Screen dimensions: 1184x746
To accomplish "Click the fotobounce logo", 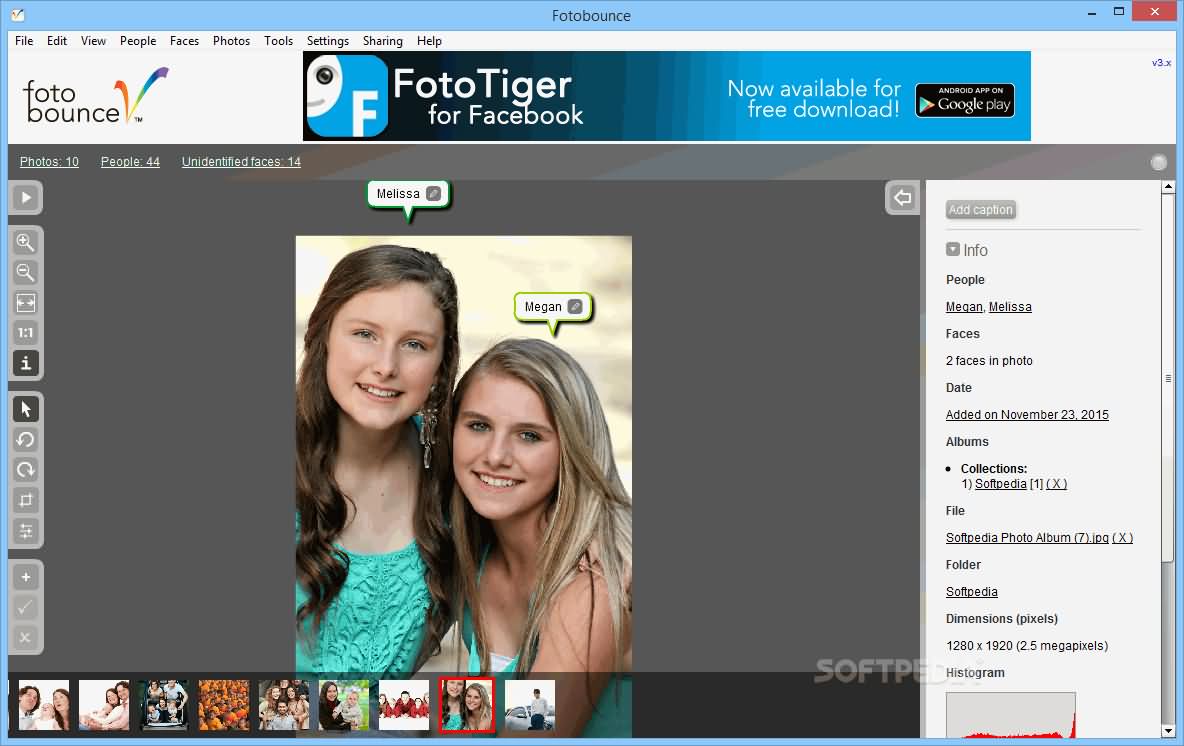I will pos(95,96).
